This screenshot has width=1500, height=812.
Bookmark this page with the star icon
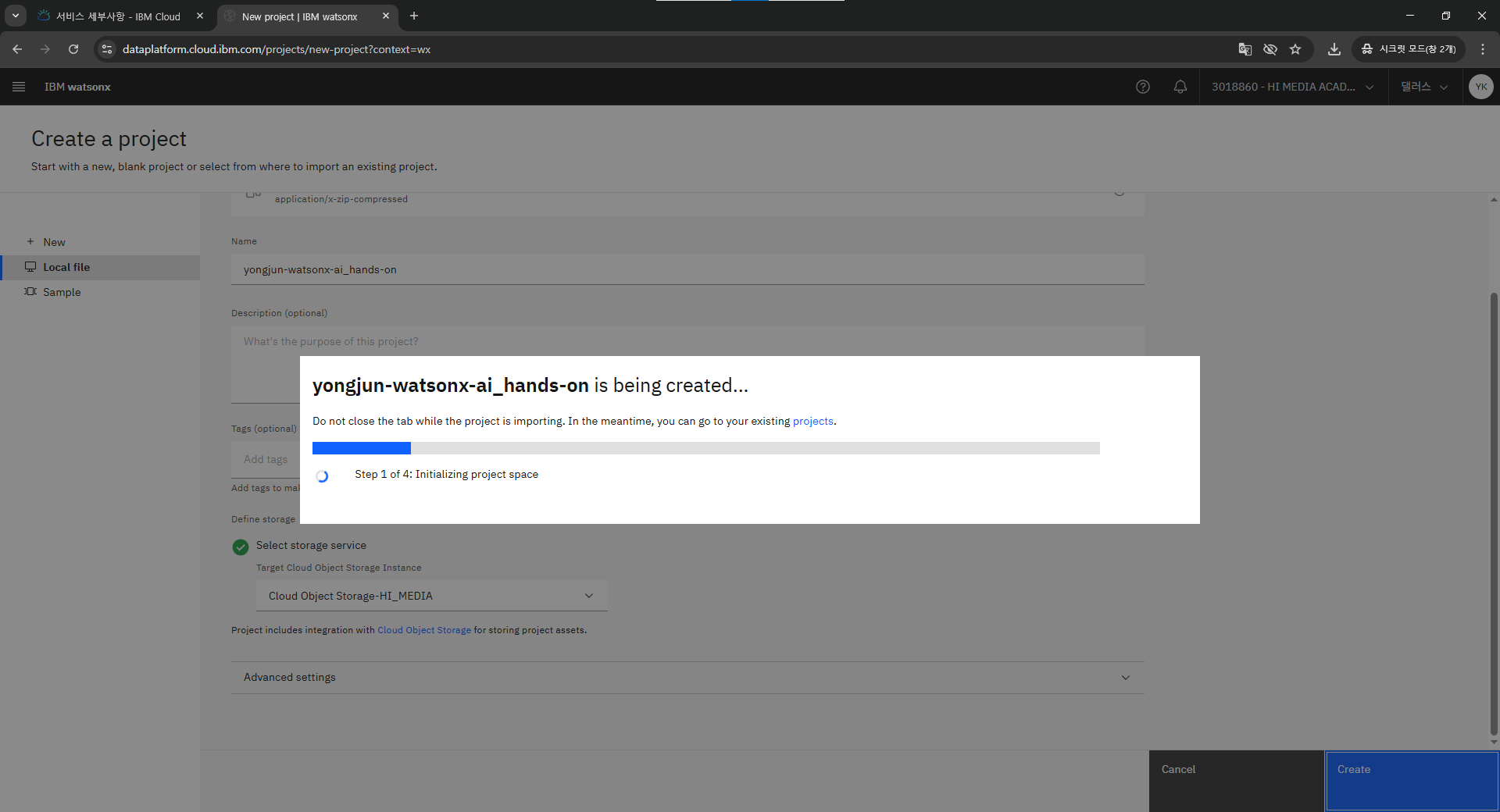pos(1295,49)
